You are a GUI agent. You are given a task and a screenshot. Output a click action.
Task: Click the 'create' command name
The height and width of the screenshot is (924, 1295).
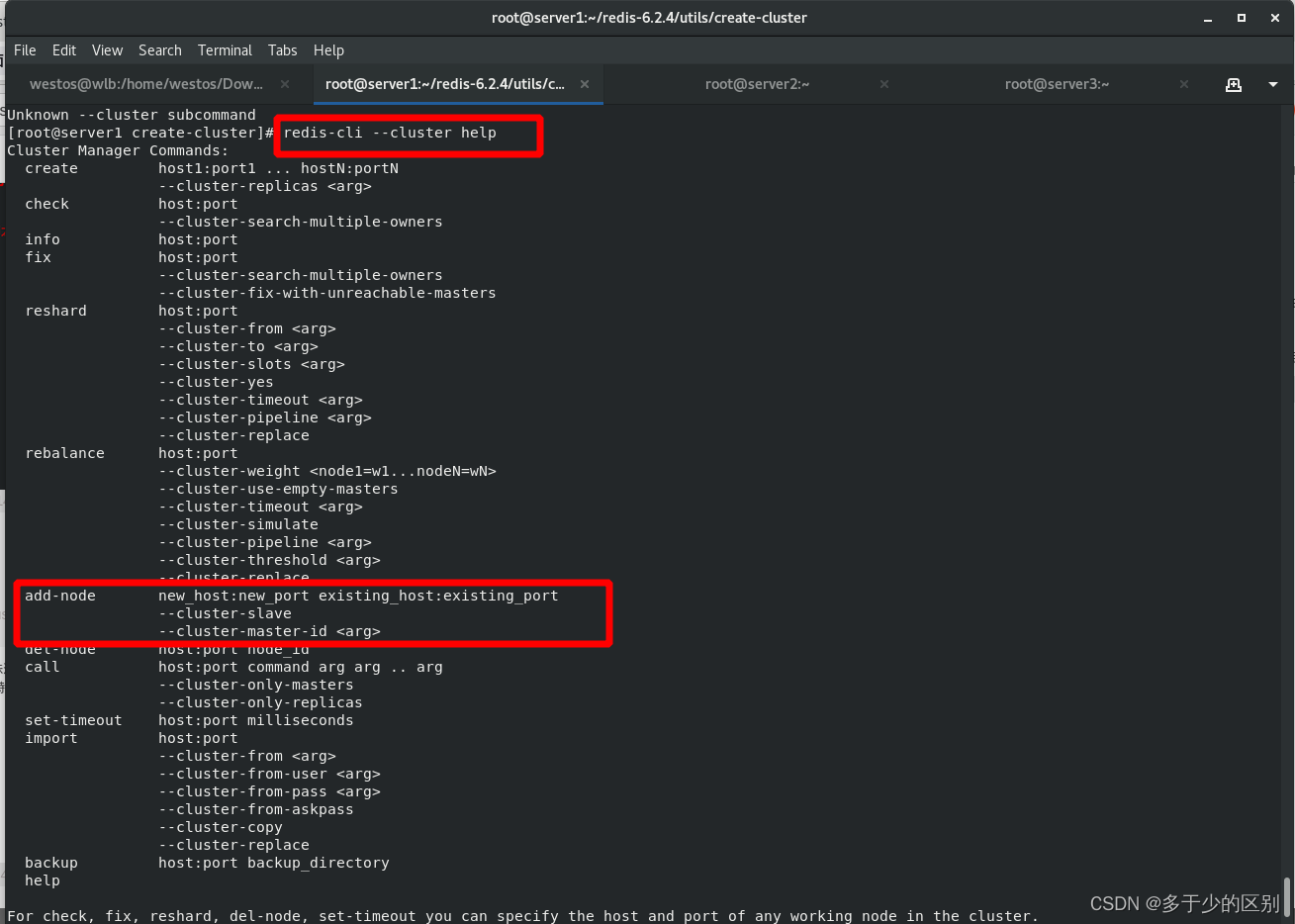[x=51, y=168]
